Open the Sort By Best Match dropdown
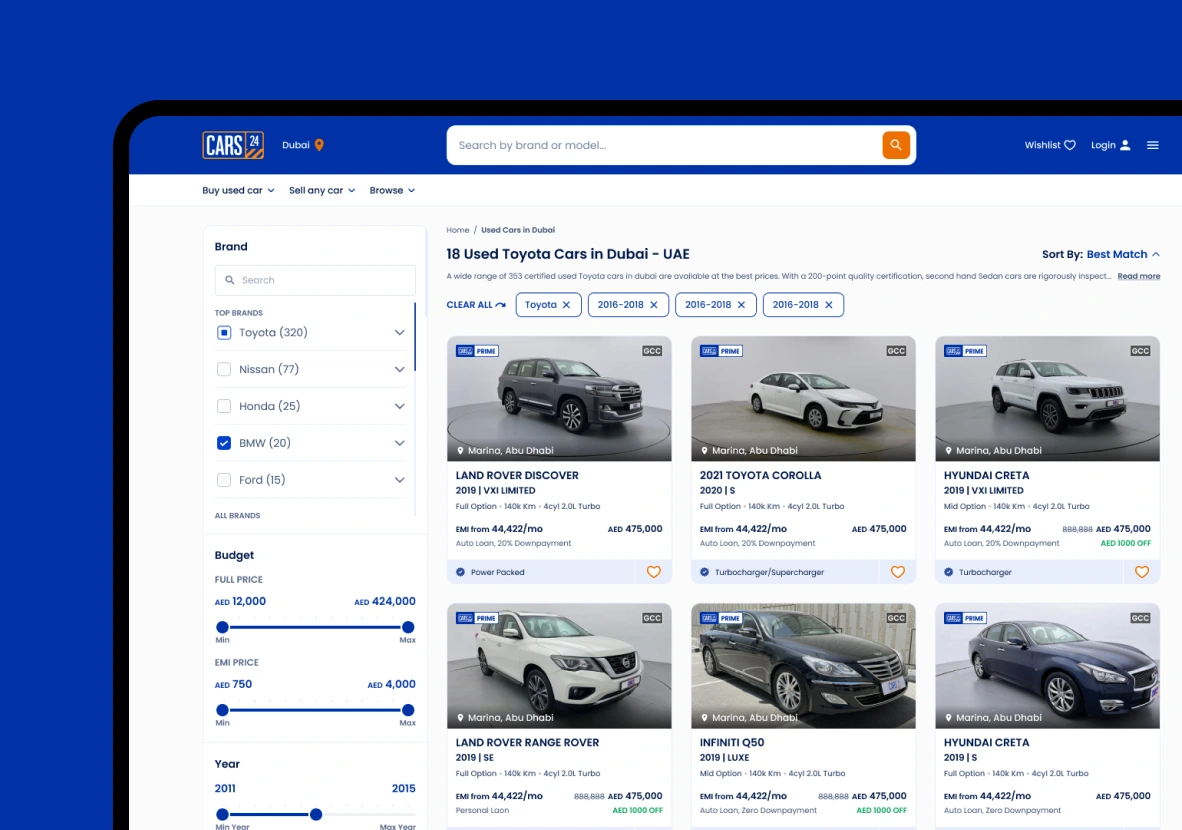Image resolution: width=1182 pixels, height=830 pixels. coord(1123,254)
